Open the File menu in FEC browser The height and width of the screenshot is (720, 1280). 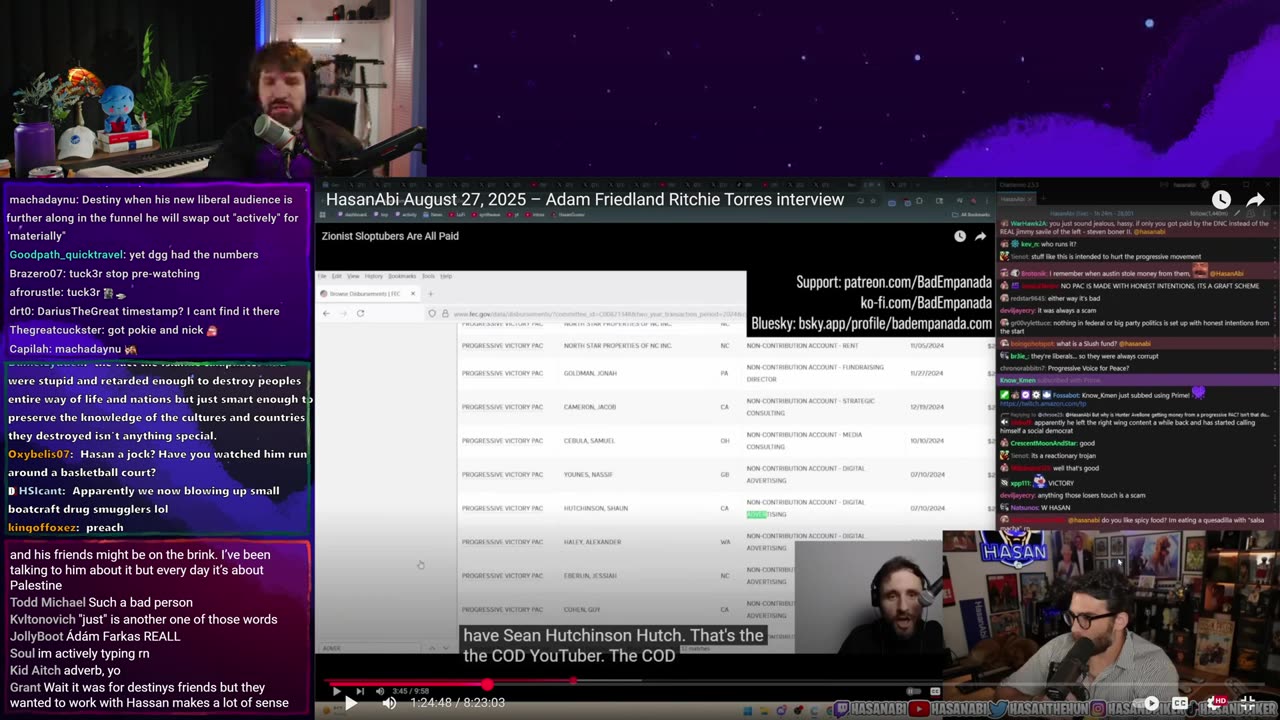tap(322, 276)
